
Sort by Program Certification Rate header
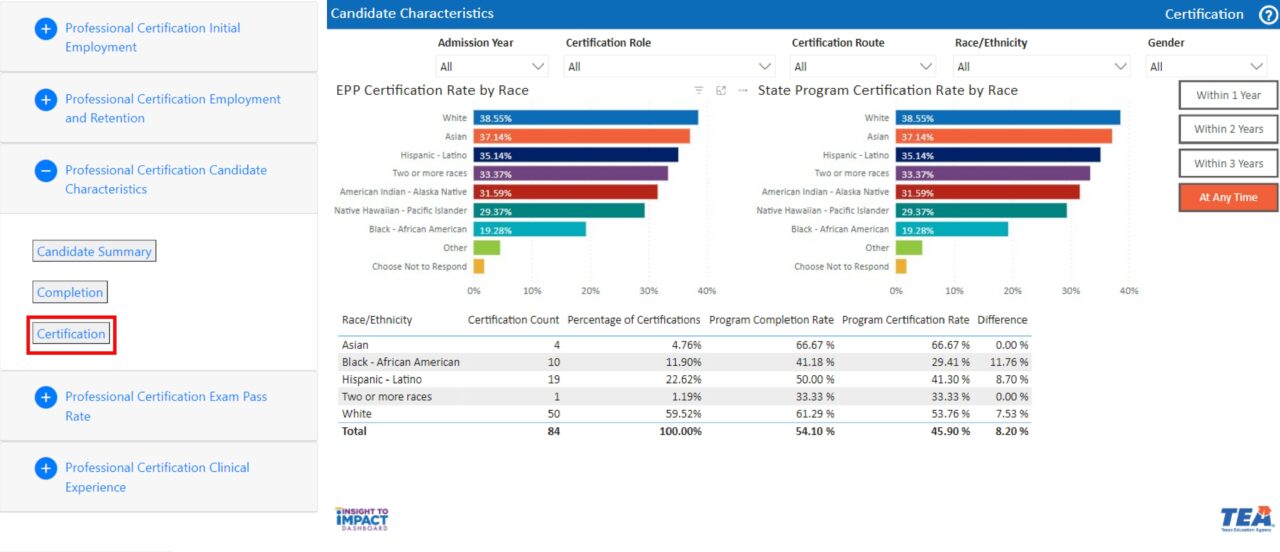tap(906, 320)
